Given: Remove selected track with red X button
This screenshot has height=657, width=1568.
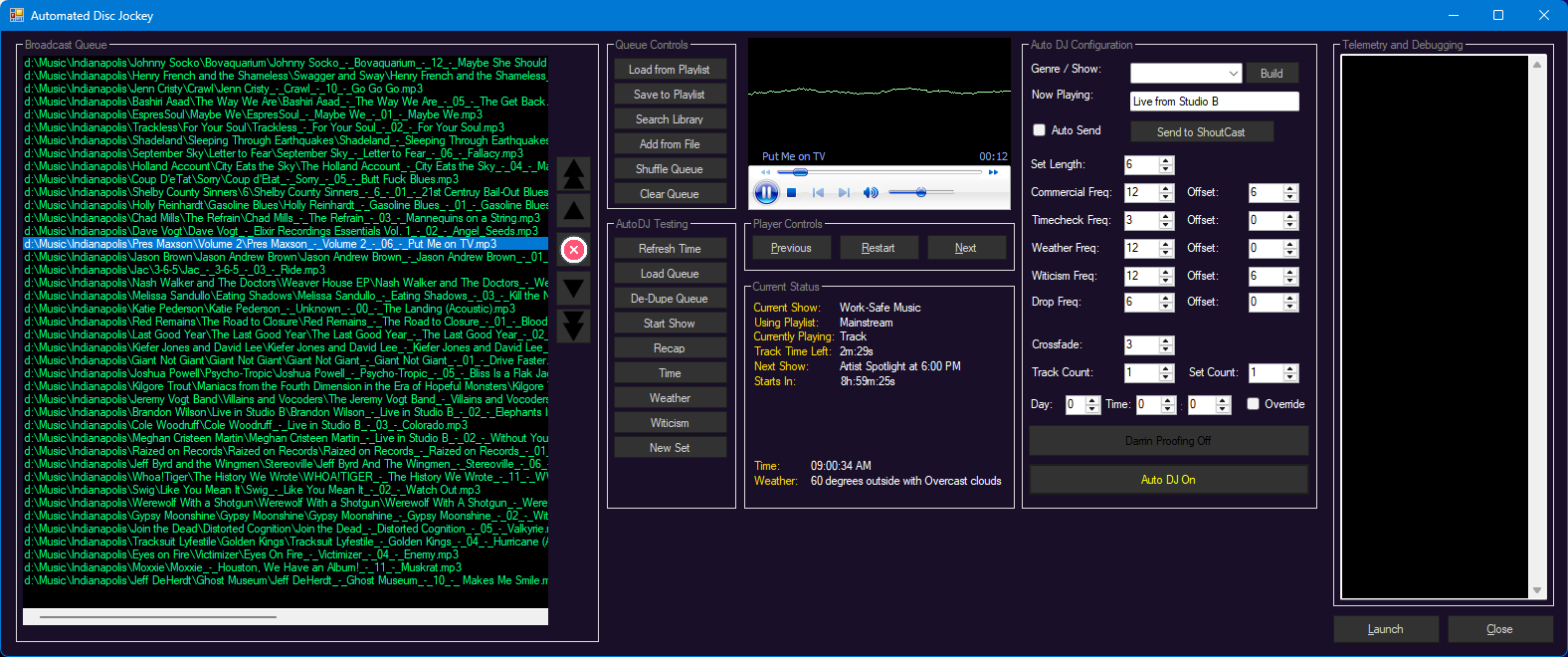Looking at the screenshot, I should (574, 250).
